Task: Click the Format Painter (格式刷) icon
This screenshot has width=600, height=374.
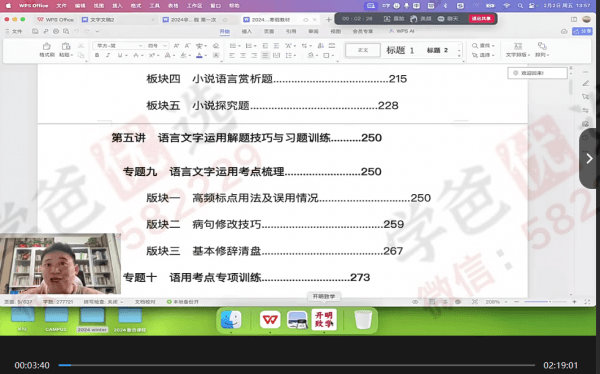Action: [47, 46]
